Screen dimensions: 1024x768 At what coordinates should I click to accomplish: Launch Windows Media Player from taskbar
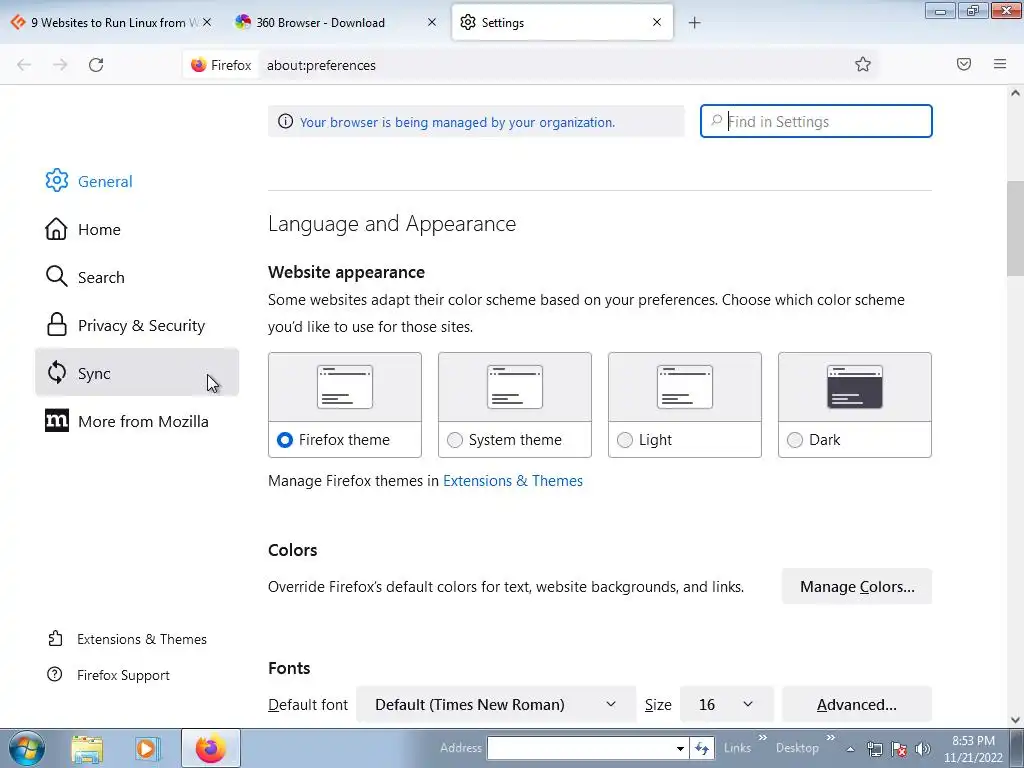(x=148, y=748)
